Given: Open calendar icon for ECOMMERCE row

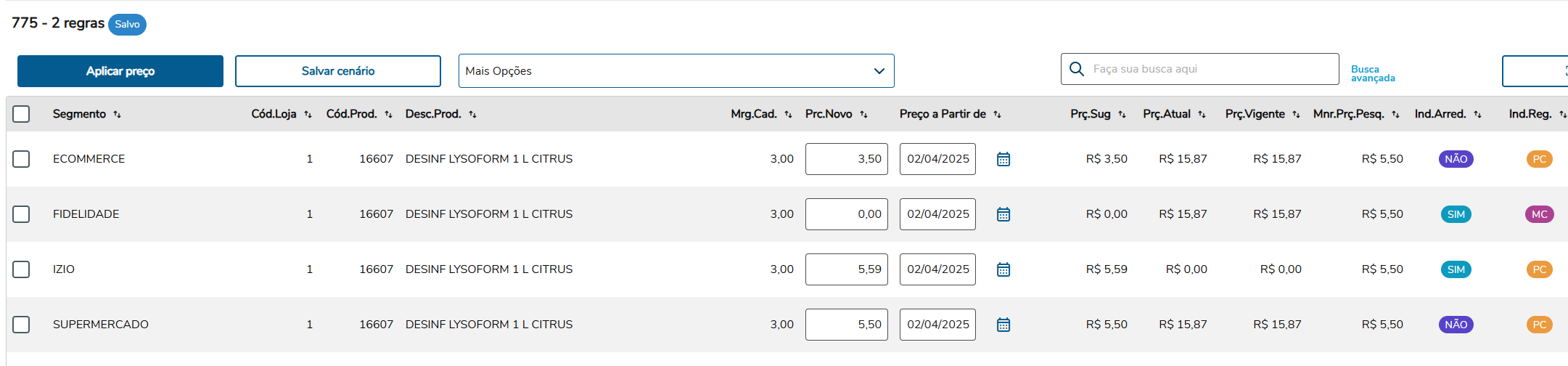Looking at the screenshot, I should pyautogui.click(x=1003, y=159).
